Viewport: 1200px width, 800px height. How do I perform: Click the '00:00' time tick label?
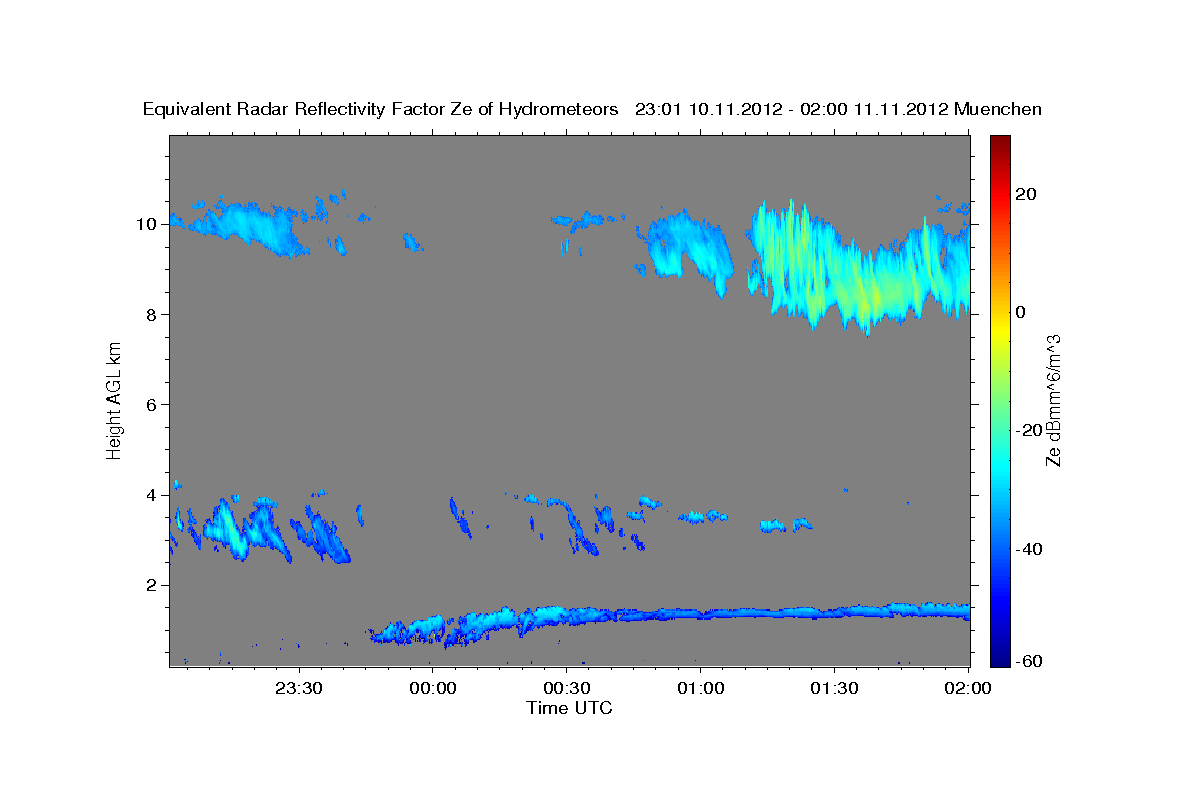click(432, 688)
